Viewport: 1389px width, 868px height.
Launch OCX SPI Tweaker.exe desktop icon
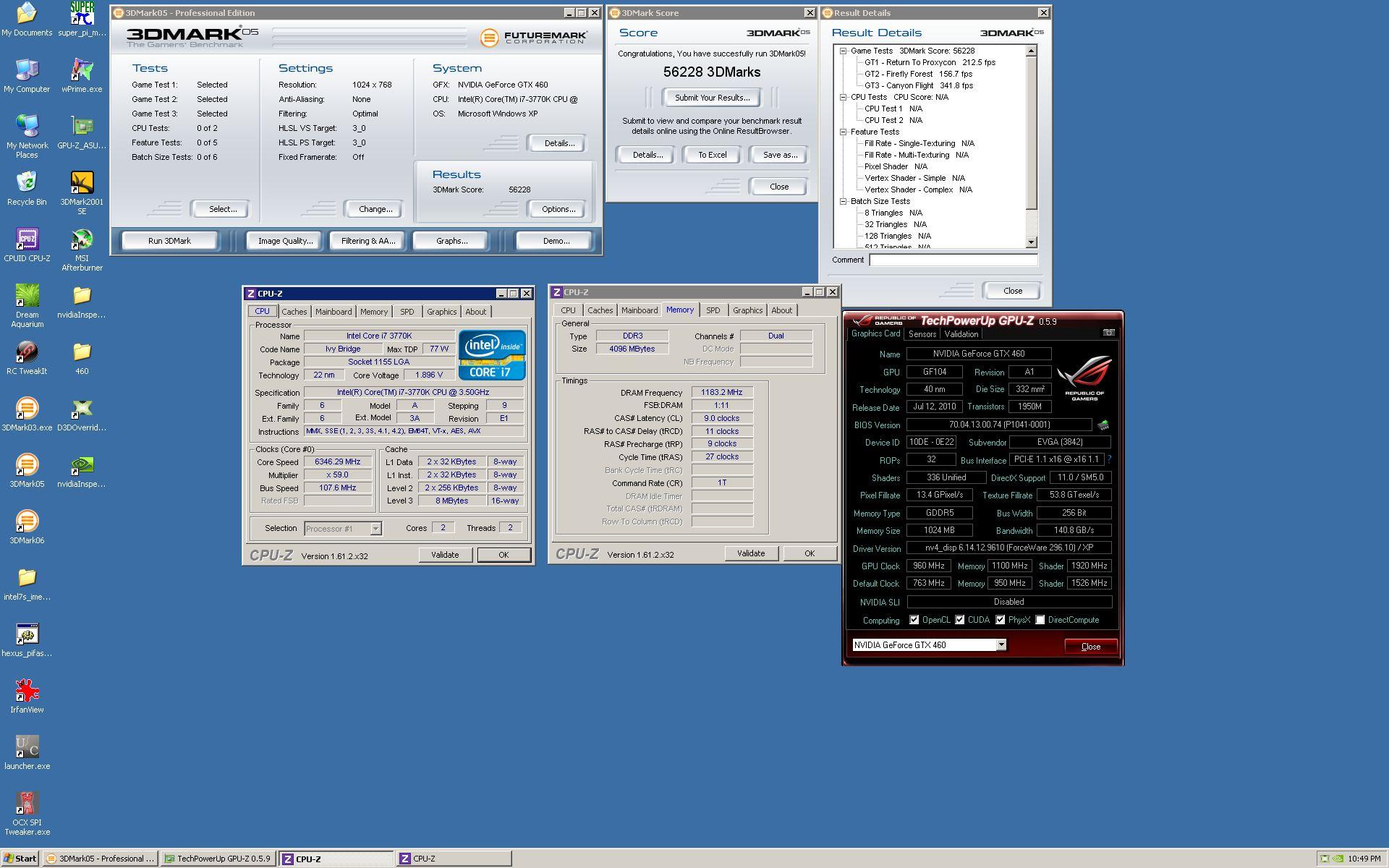[27, 814]
